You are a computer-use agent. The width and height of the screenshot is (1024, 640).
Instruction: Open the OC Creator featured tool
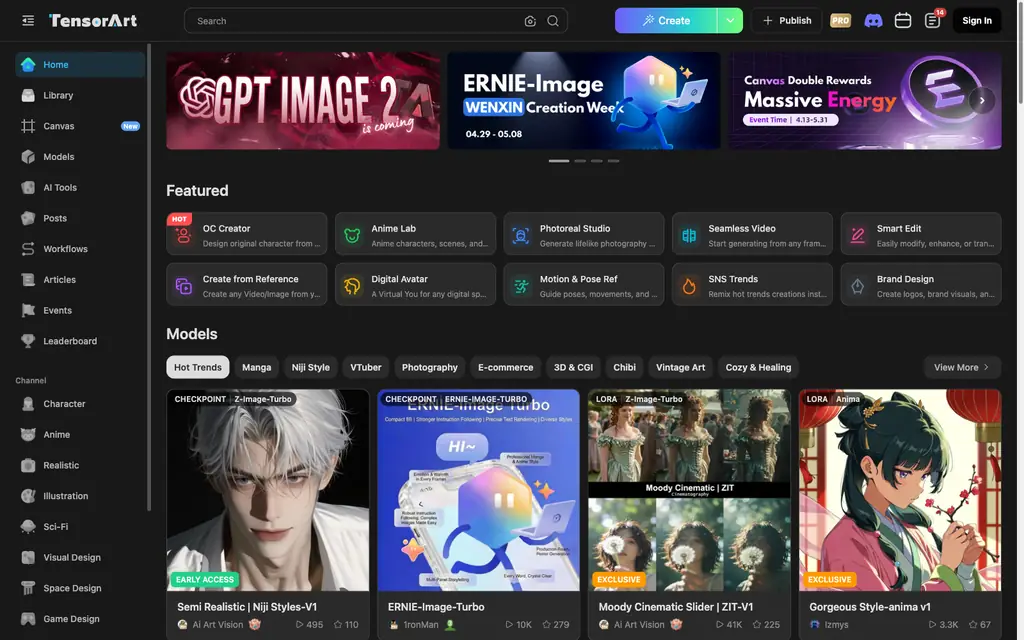pos(247,234)
